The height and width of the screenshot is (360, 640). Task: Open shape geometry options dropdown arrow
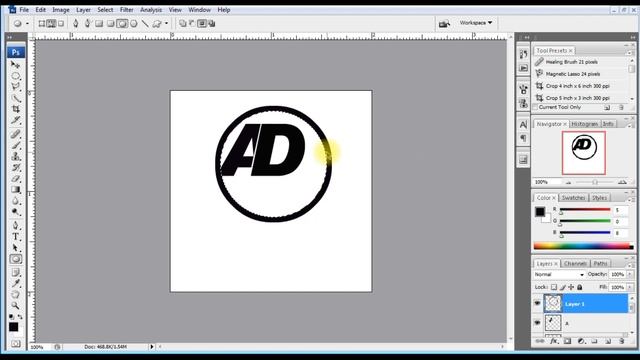pos(166,24)
